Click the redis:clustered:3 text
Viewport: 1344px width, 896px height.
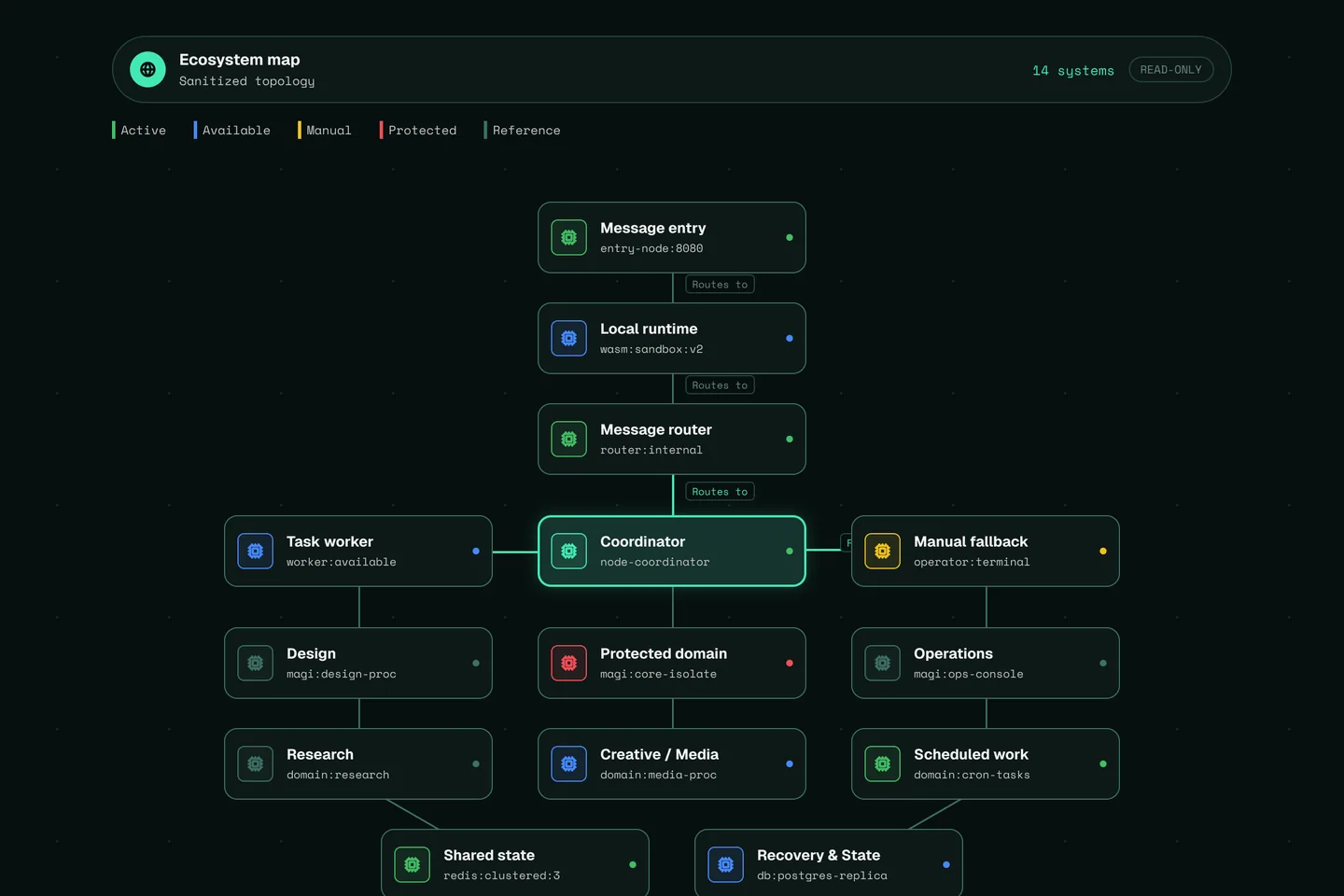coord(501,875)
